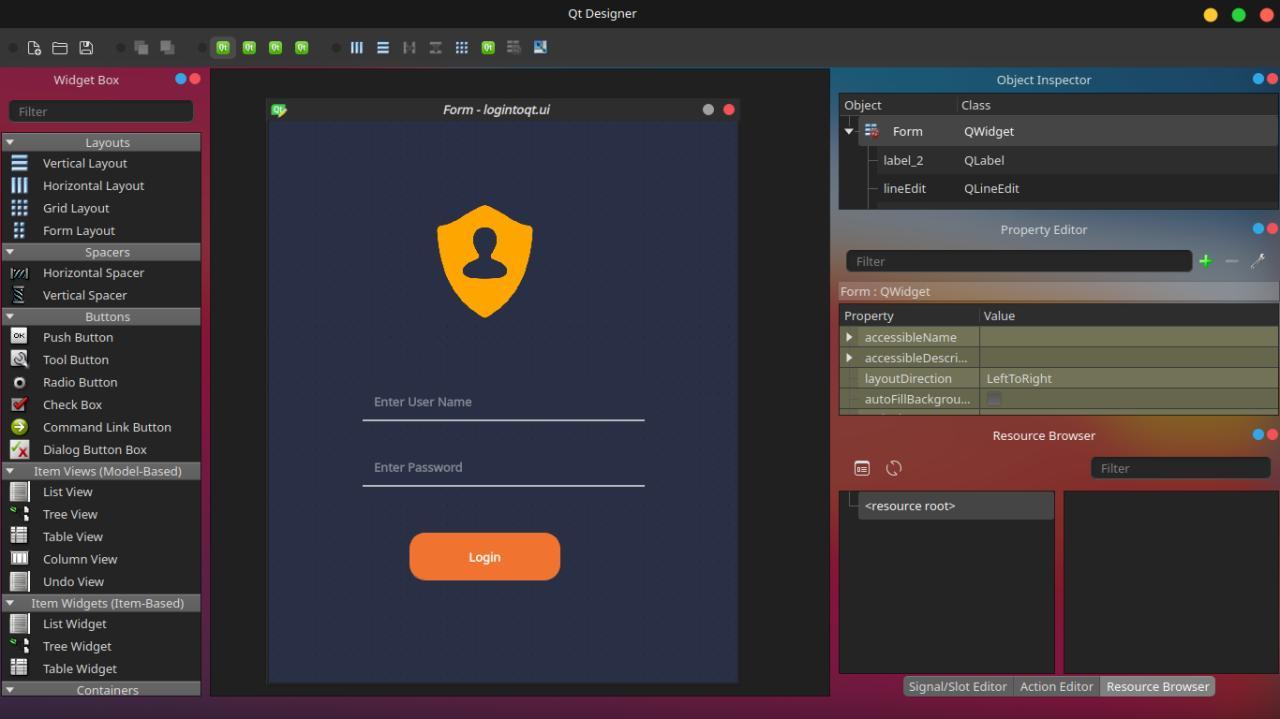Click the remove property minus icon
Image resolution: width=1280 pixels, height=719 pixels.
(1231, 261)
